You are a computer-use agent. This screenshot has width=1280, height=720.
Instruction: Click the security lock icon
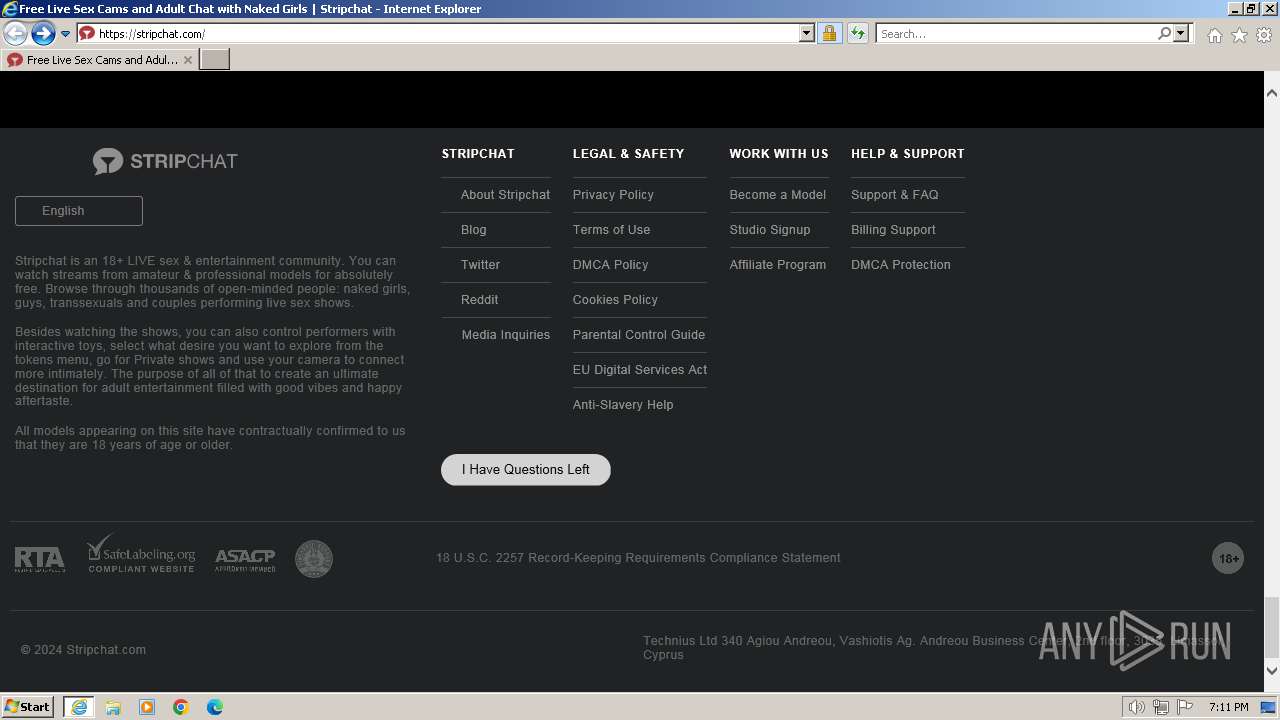pyautogui.click(x=829, y=33)
